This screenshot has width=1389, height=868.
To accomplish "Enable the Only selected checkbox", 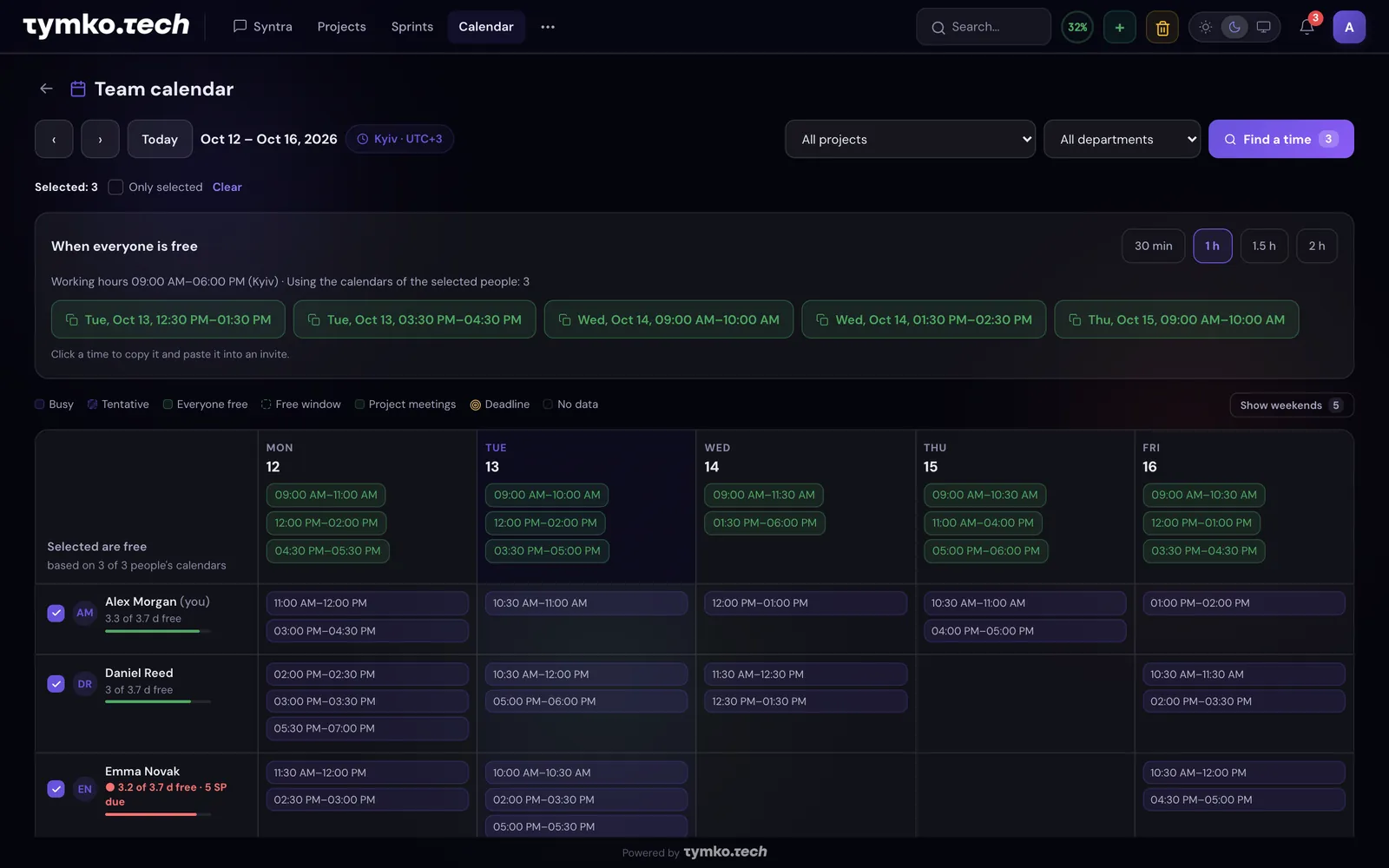I will tap(115, 187).
